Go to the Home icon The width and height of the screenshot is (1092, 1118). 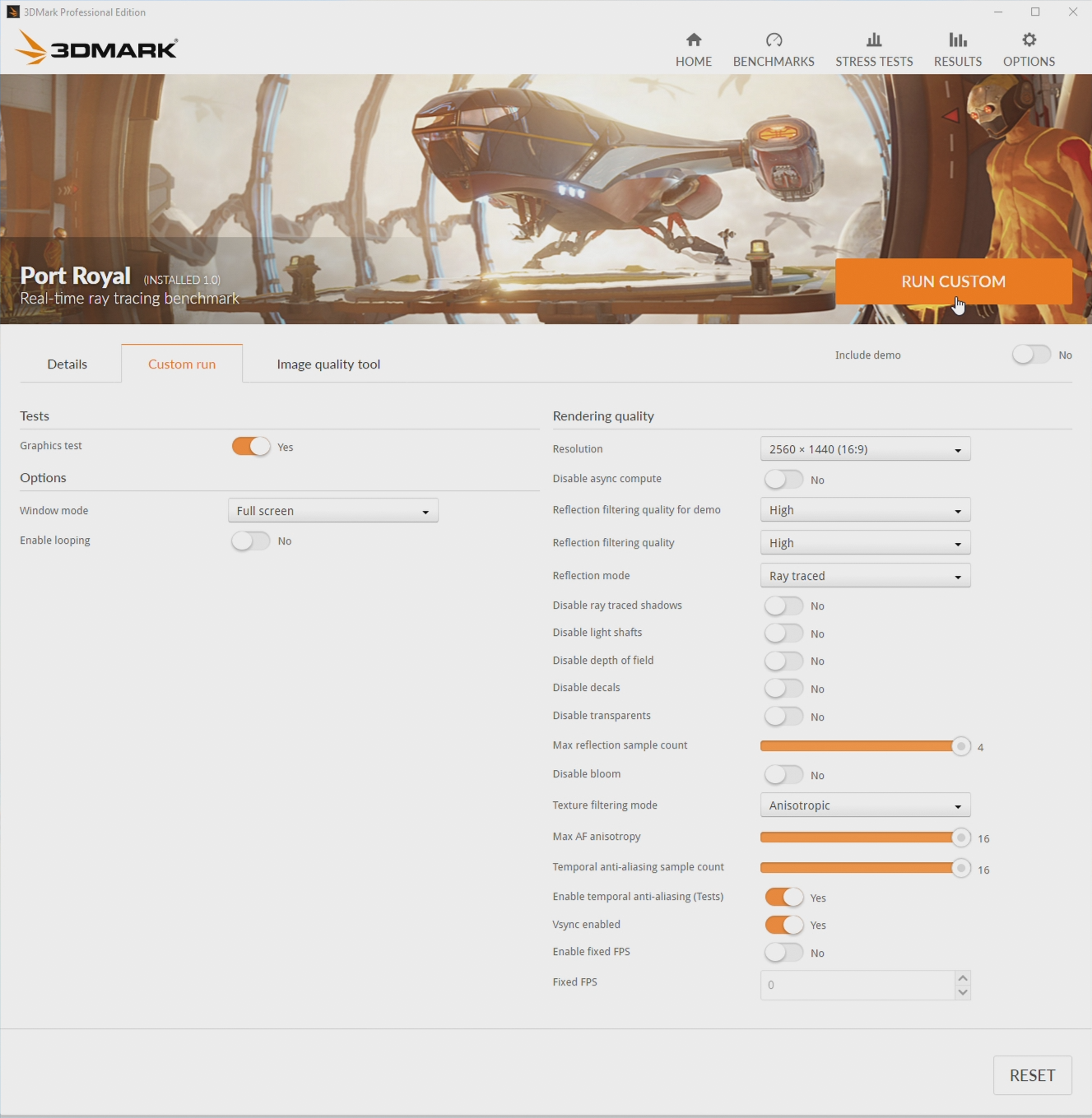click(x=694, y=39)
